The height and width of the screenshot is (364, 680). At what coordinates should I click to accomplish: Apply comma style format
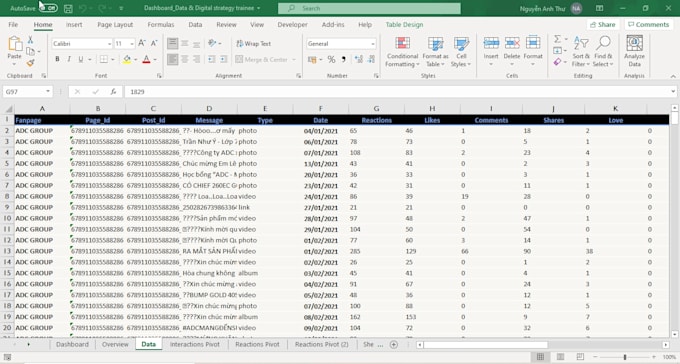tap(343, 59)
